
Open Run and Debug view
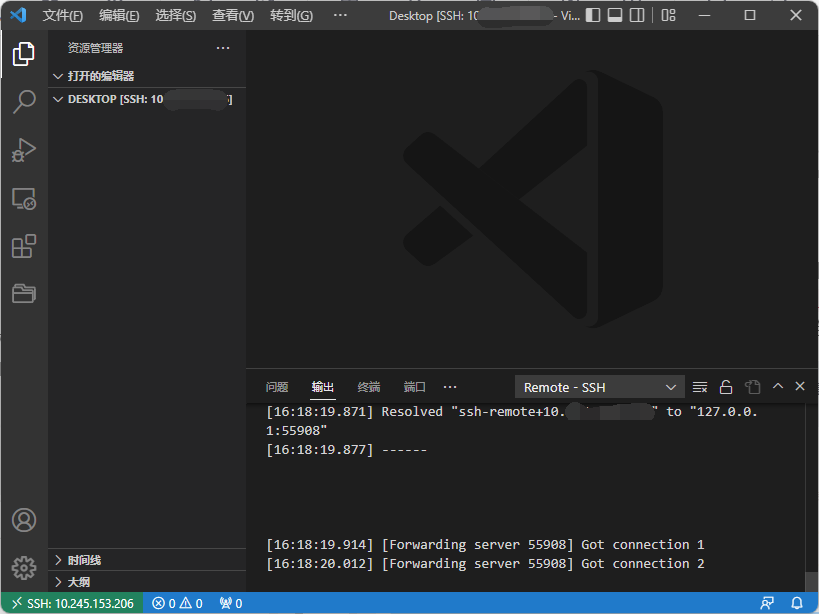point(24,150)
